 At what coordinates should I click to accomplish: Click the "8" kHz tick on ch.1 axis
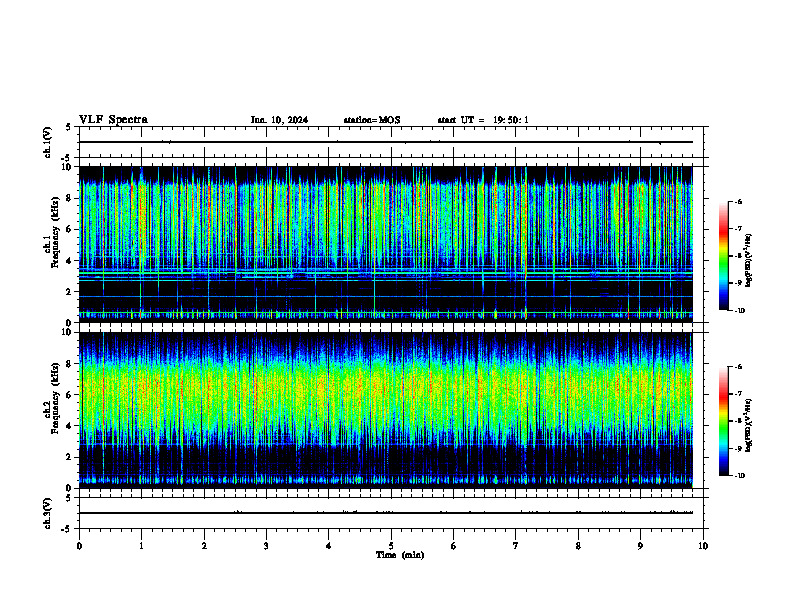[x=70, y=198]
